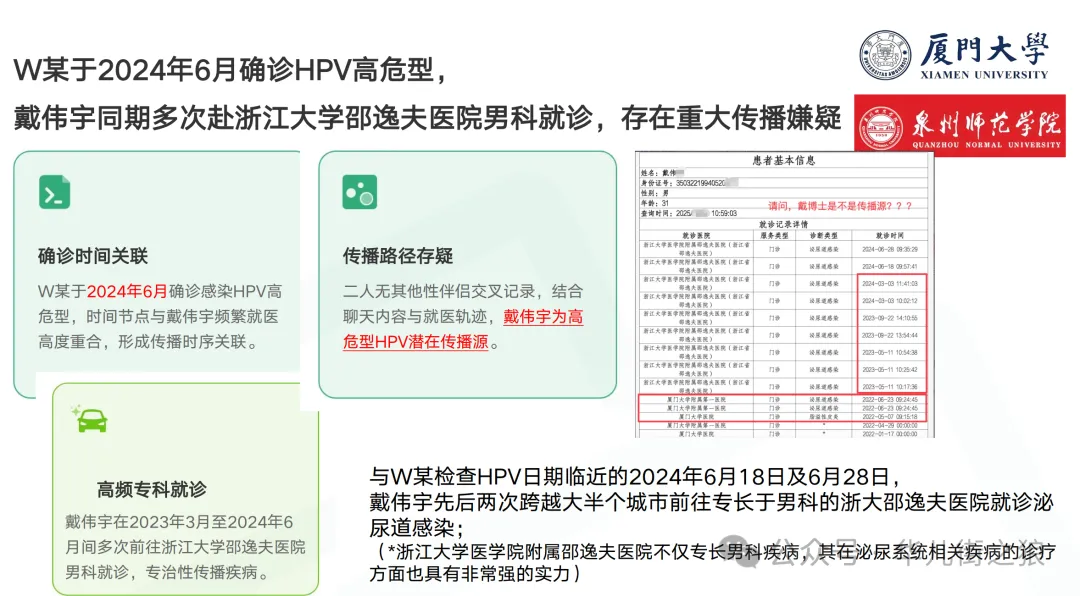Screen dimensions: 1080x596
Task: Click the 2023-09-22 14:10:55 time cell
Action: click(890, 318)
